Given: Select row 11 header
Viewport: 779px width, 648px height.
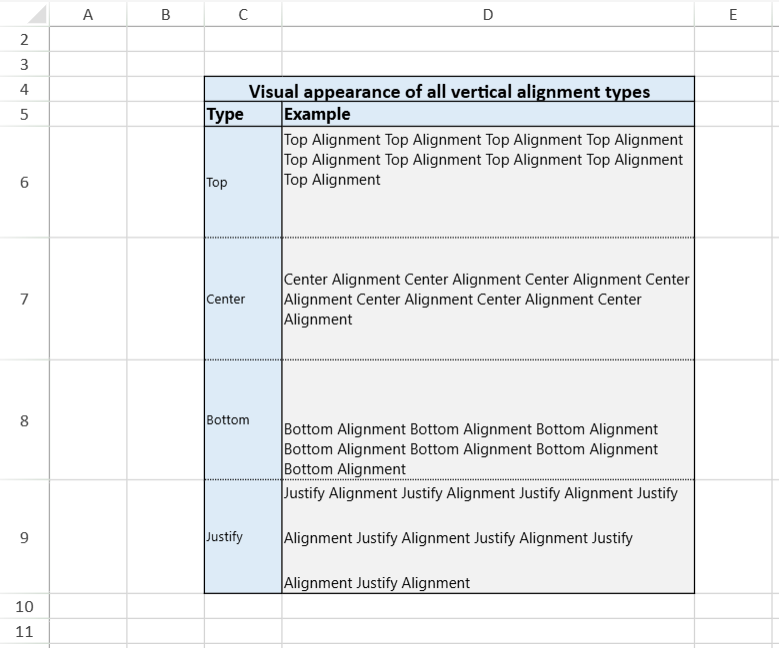Looking at the screenshot, I should point(24,631).
